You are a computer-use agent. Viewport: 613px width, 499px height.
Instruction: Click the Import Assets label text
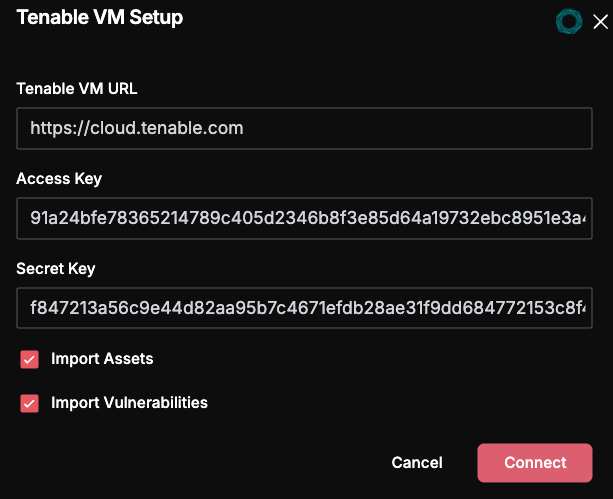(102, 359)
